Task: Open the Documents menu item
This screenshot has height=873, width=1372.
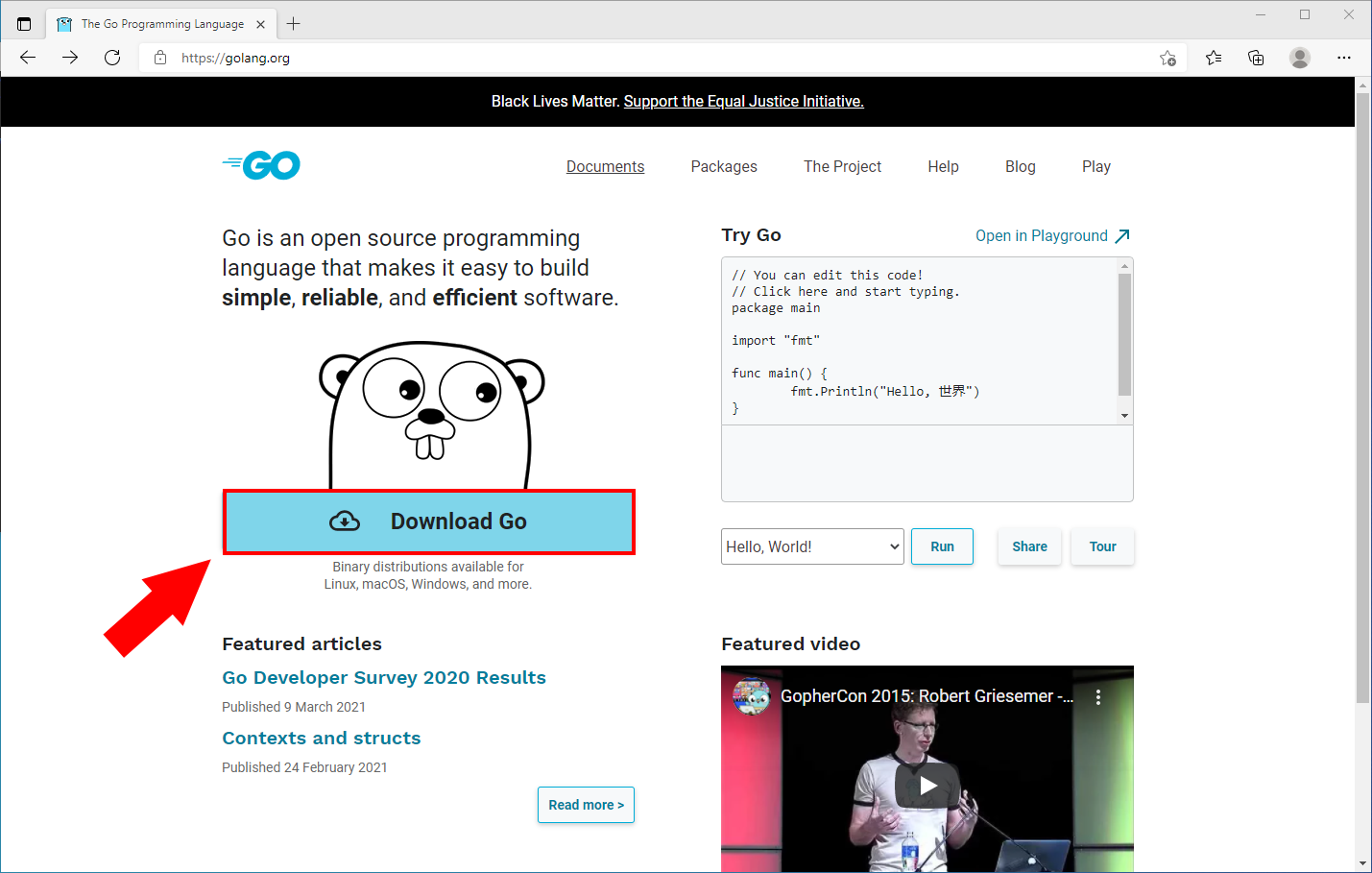Action: click(605, 166)
